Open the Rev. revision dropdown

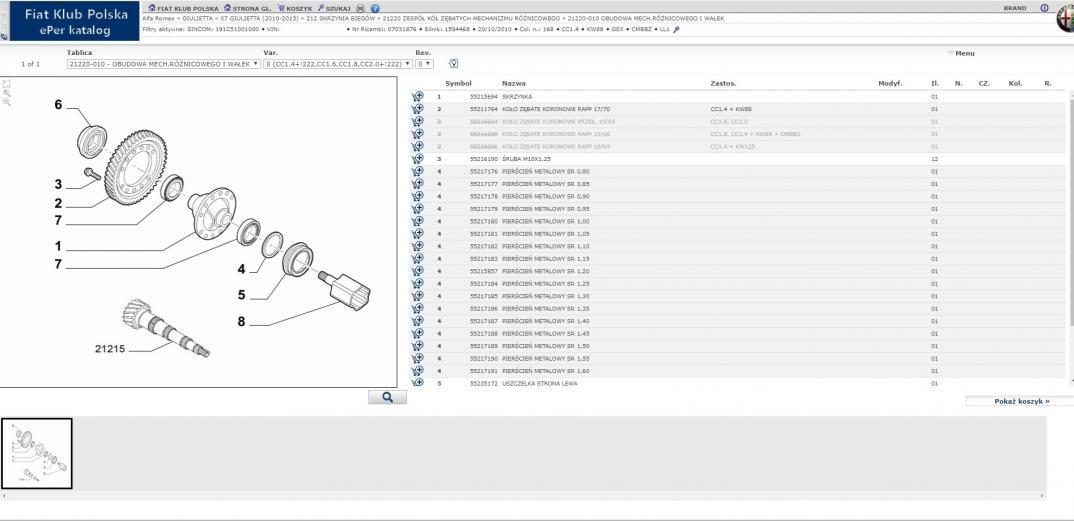(x=425, y=64)
